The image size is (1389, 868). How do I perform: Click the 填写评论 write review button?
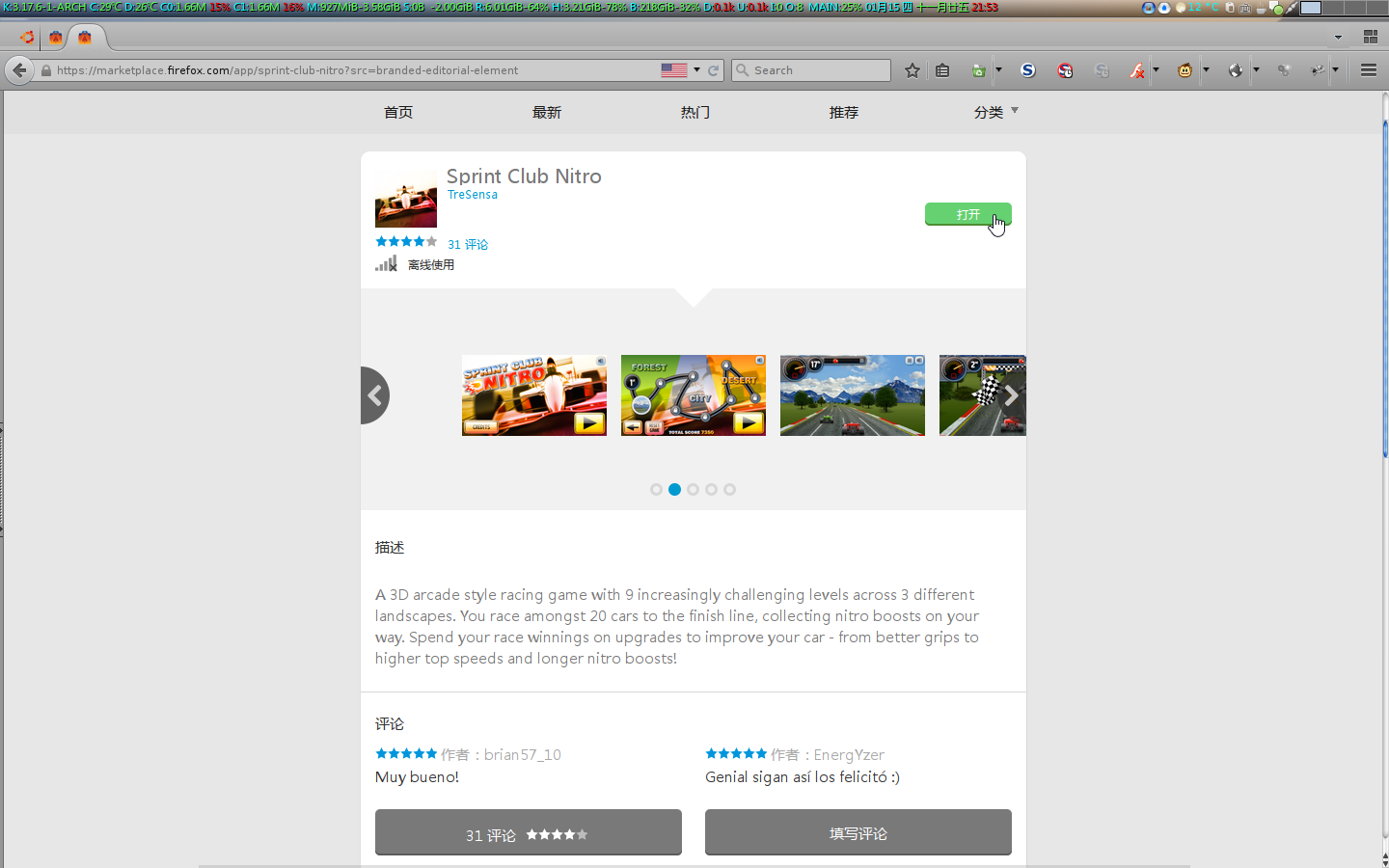click(858, 832)
